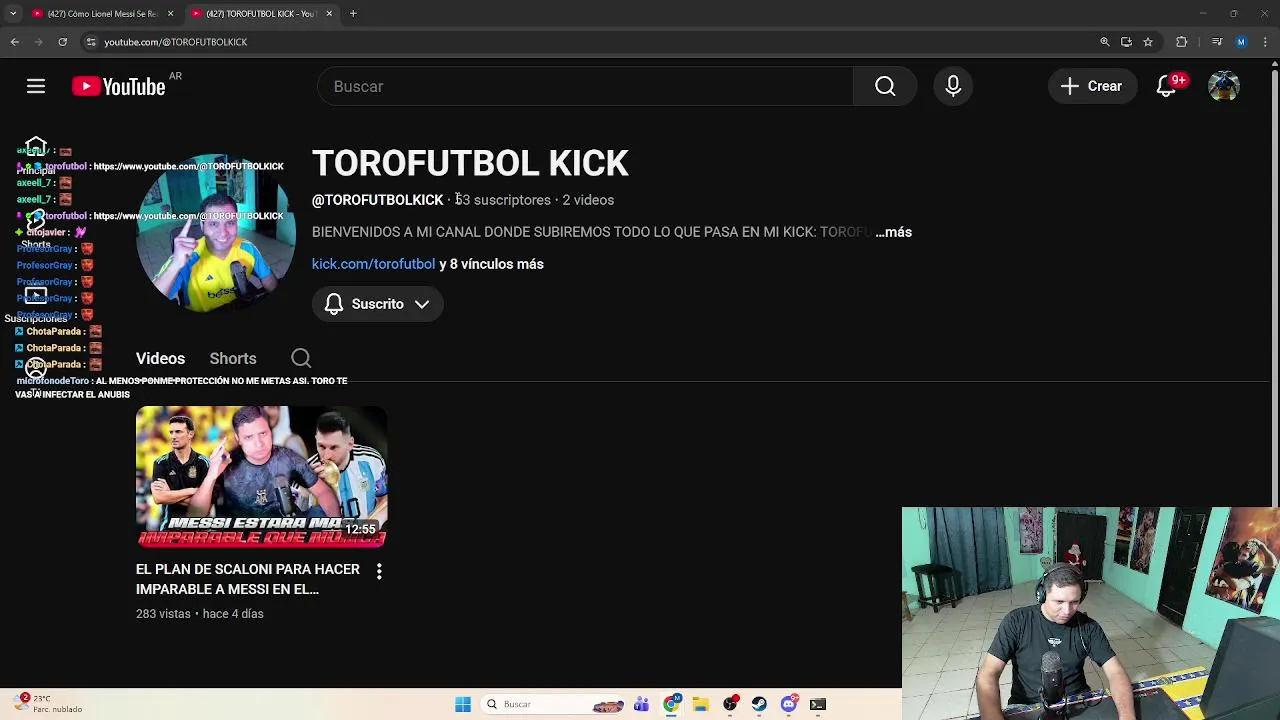The height and width of the screenshot is (720, 1280).
Task: Close the Lionel Messi browser tab
Action: coord(170,14)
